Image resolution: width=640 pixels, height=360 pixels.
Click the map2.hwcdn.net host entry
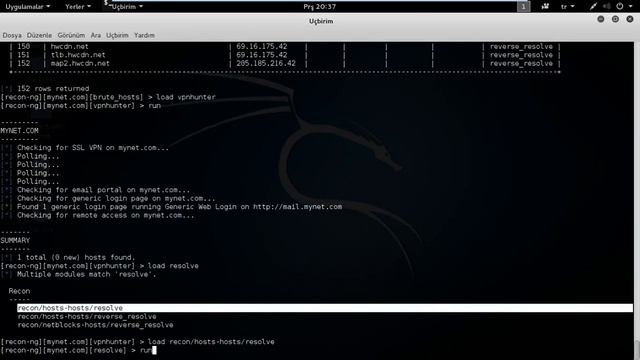pos(80,63)
